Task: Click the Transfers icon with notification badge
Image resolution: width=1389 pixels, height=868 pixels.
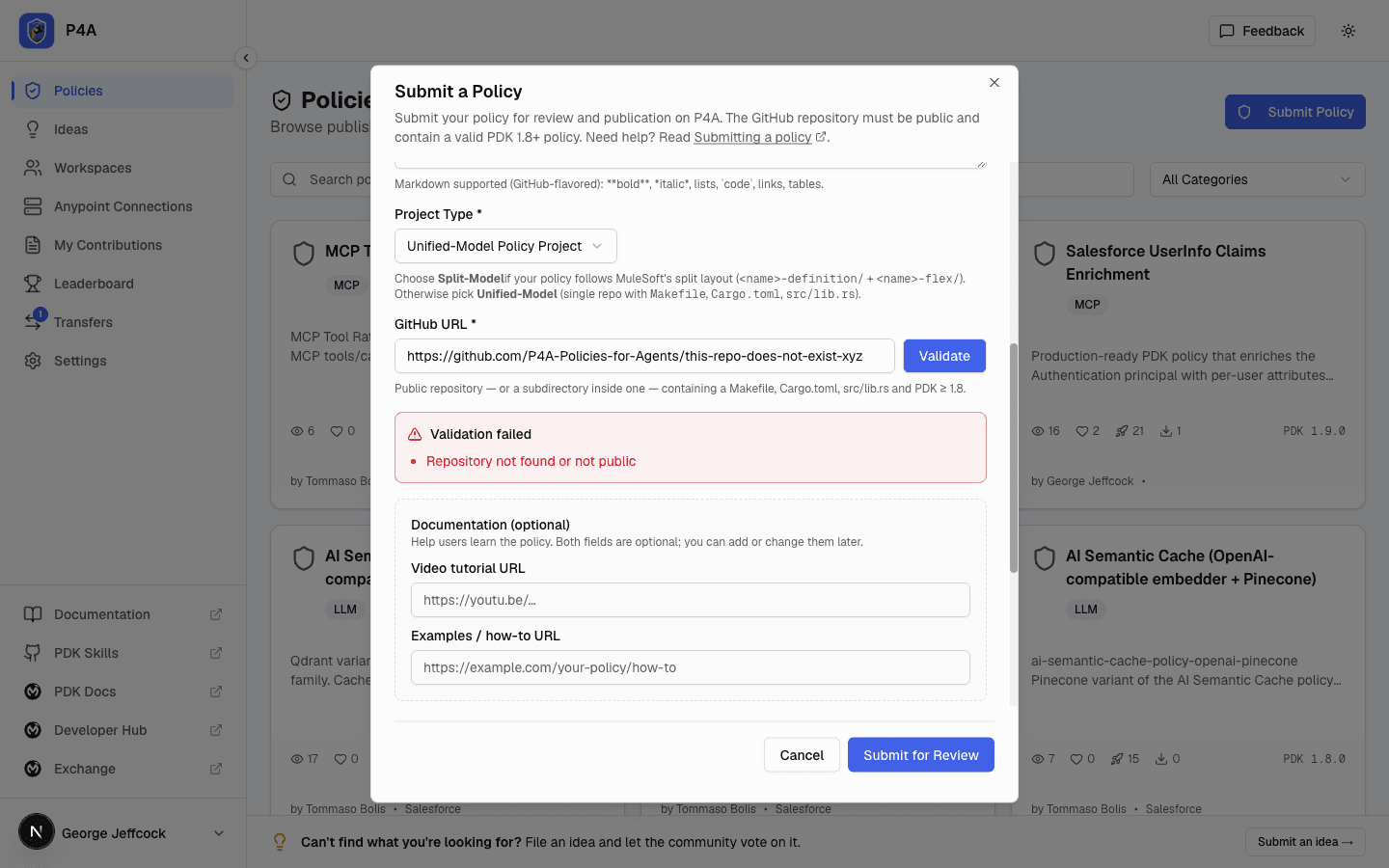Action: tap(34, 321)
